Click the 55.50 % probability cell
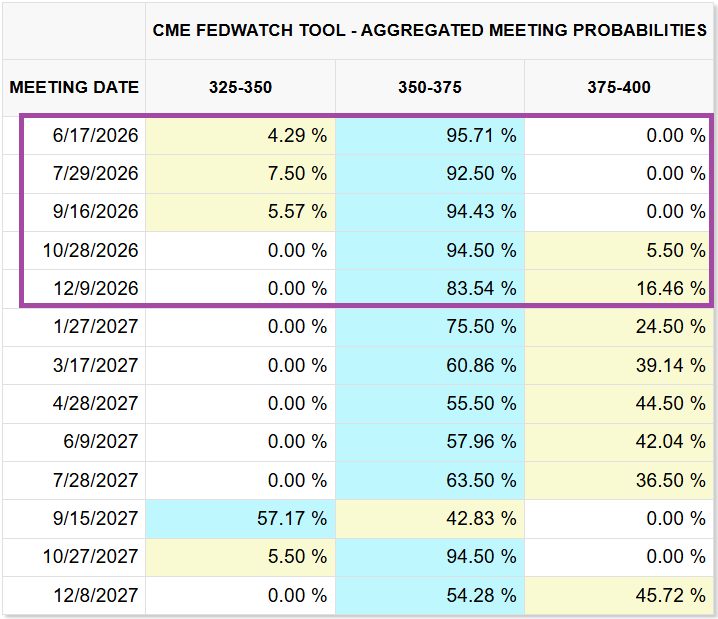The width and height of the screenshot is (718, 619). click(430, 404)
